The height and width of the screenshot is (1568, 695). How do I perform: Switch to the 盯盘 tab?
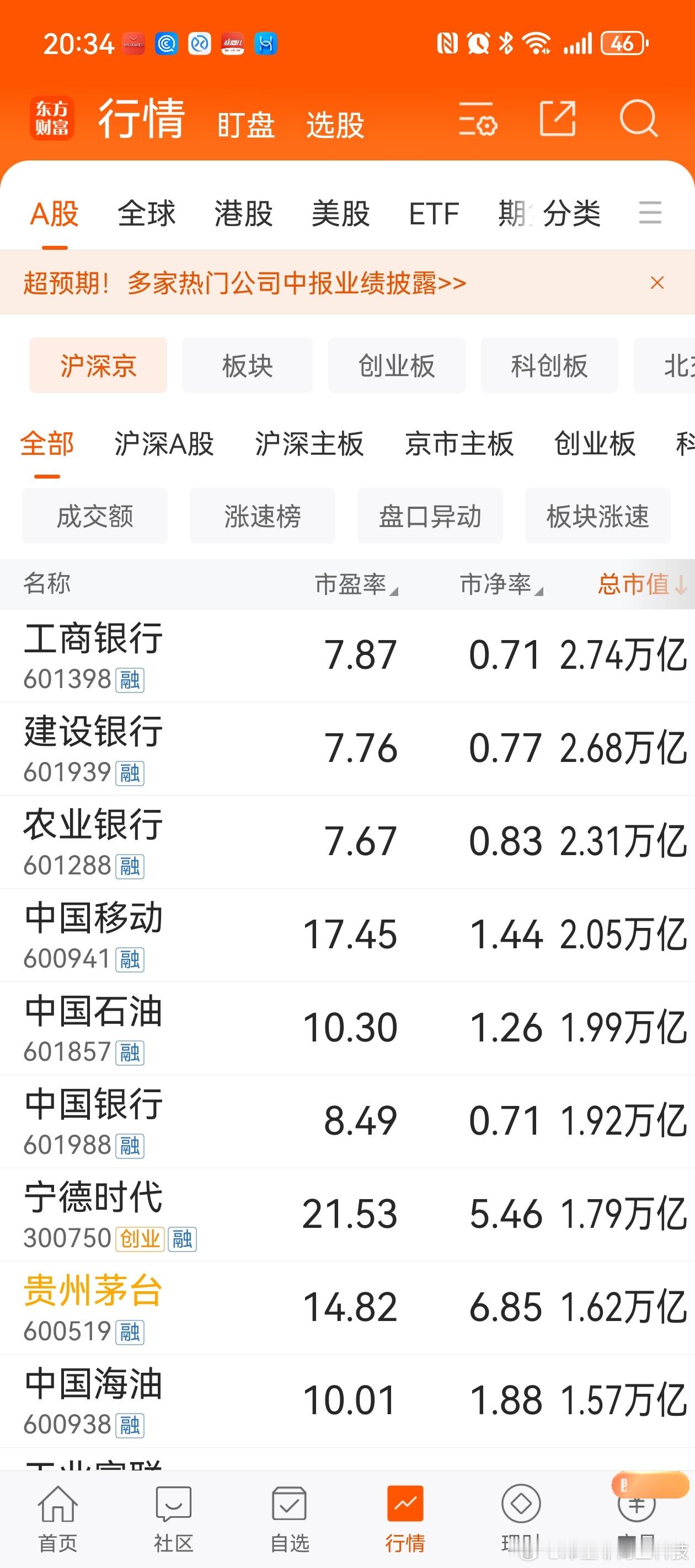point(246,125)
